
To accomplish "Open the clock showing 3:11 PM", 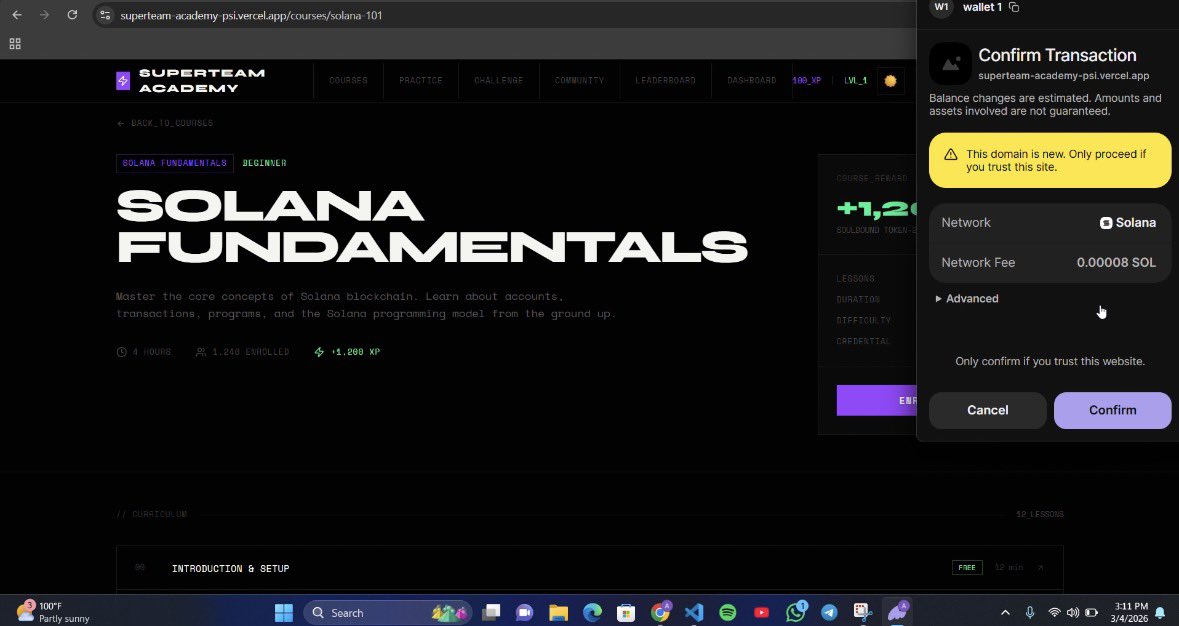I will (1131, 612).
